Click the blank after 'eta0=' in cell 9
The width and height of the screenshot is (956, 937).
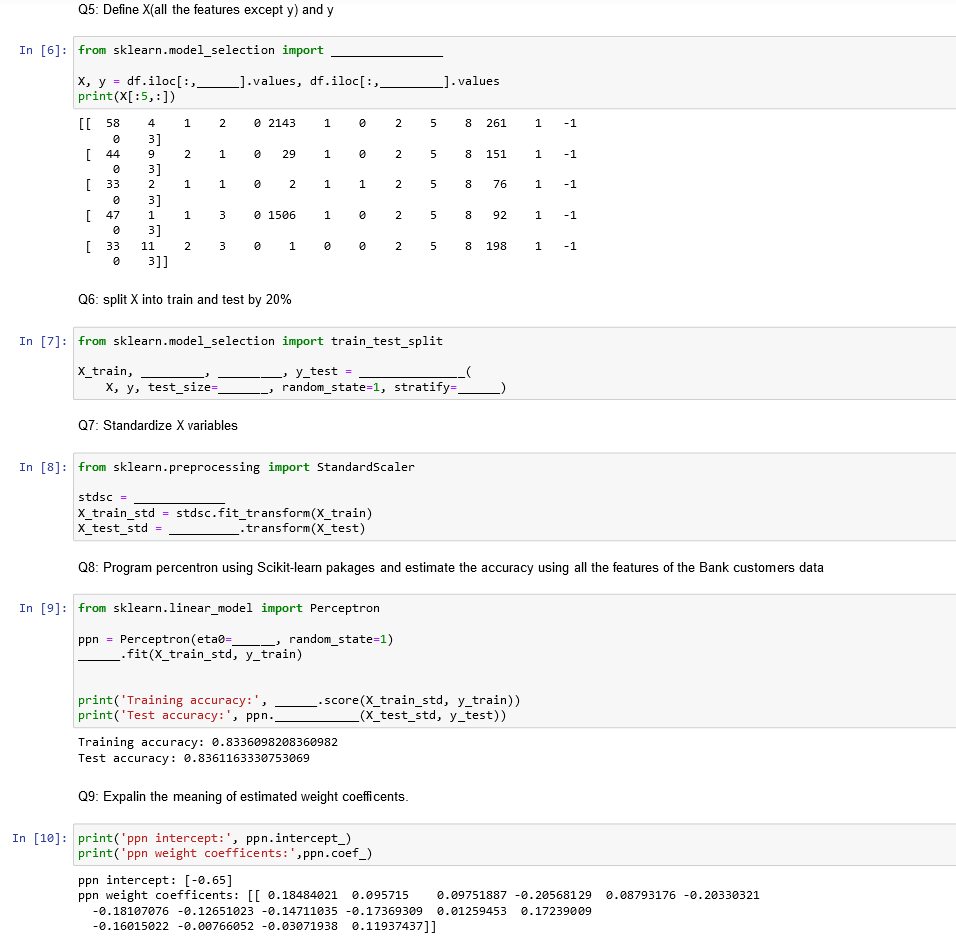coord(254,640)
